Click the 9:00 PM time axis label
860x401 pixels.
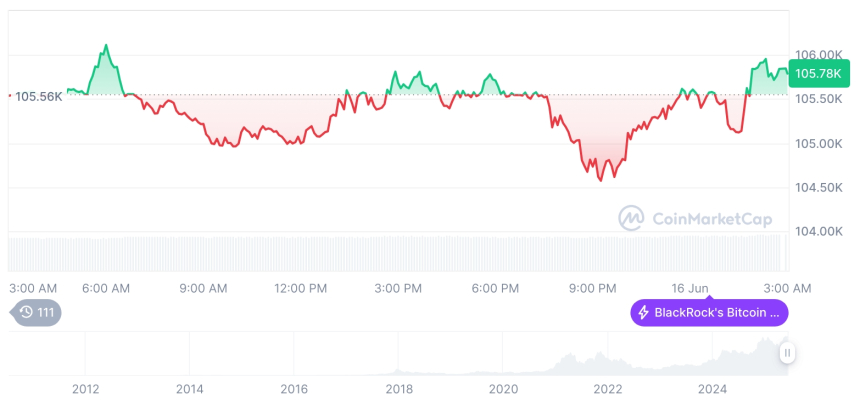(x=593, y=288)
